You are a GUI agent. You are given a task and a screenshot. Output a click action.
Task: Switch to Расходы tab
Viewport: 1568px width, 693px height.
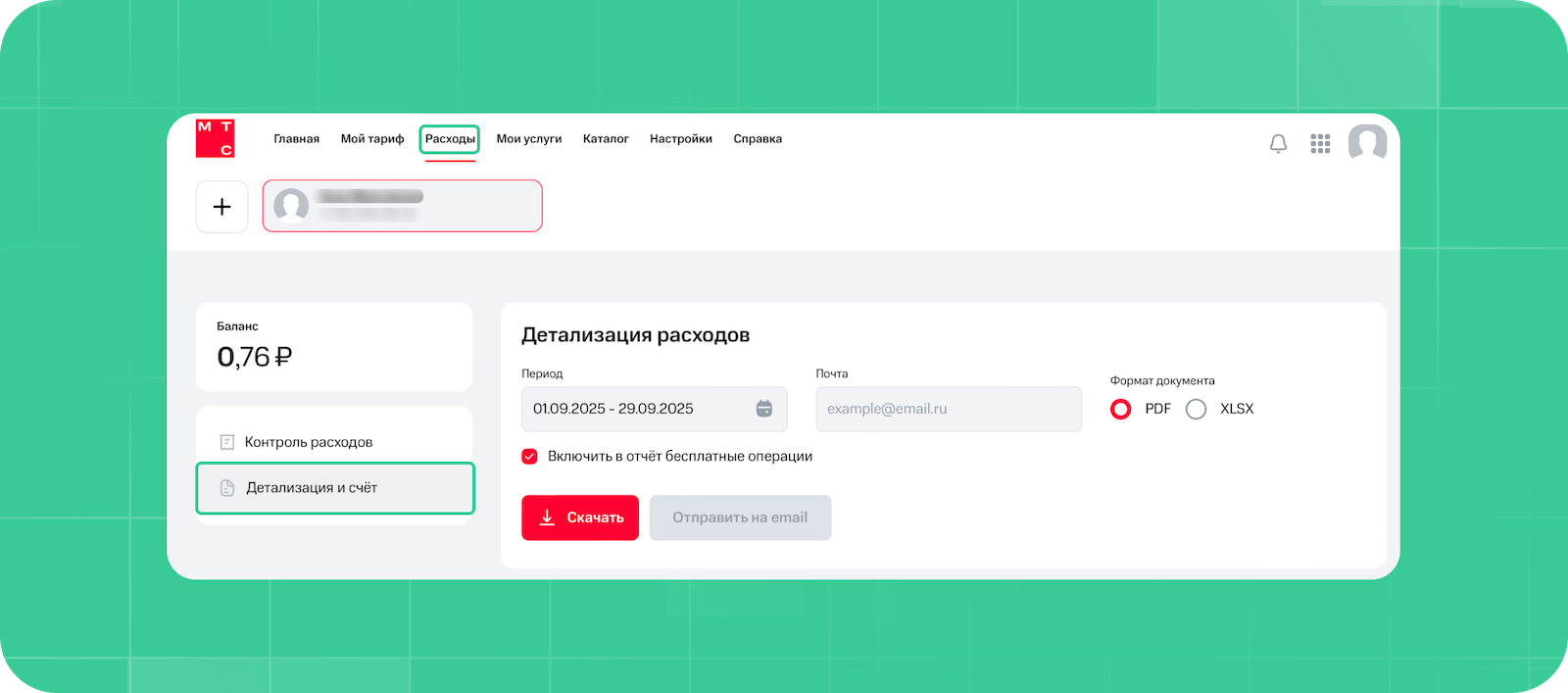450,139
